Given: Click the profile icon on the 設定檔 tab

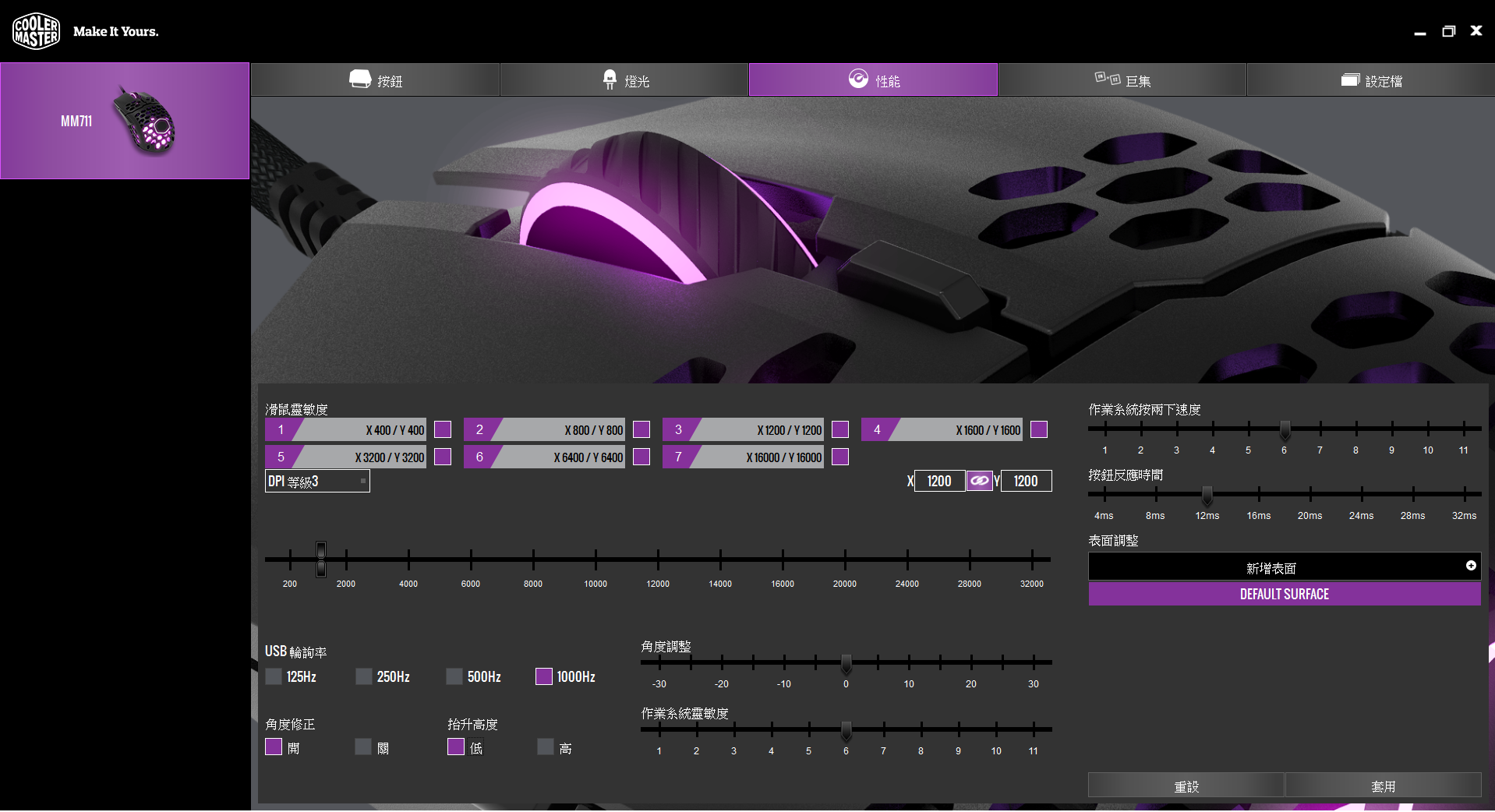Looking at the screenshot, I should pos(1350,80).
